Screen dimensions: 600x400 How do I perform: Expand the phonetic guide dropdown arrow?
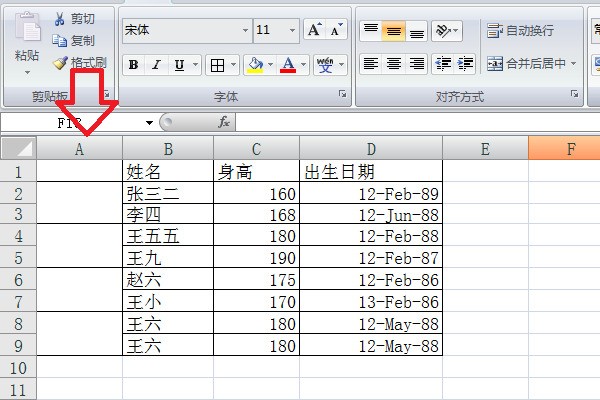coord(341,65)
